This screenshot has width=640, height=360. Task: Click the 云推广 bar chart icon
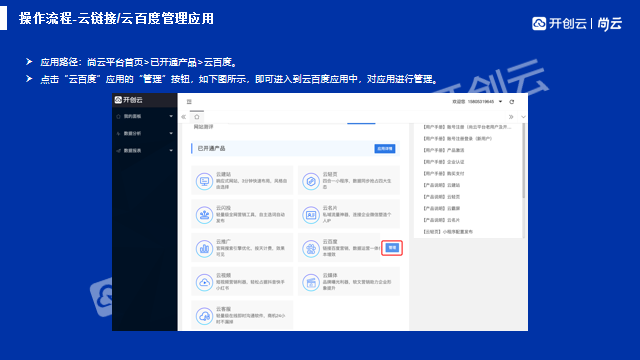click(x=204, y=248)
